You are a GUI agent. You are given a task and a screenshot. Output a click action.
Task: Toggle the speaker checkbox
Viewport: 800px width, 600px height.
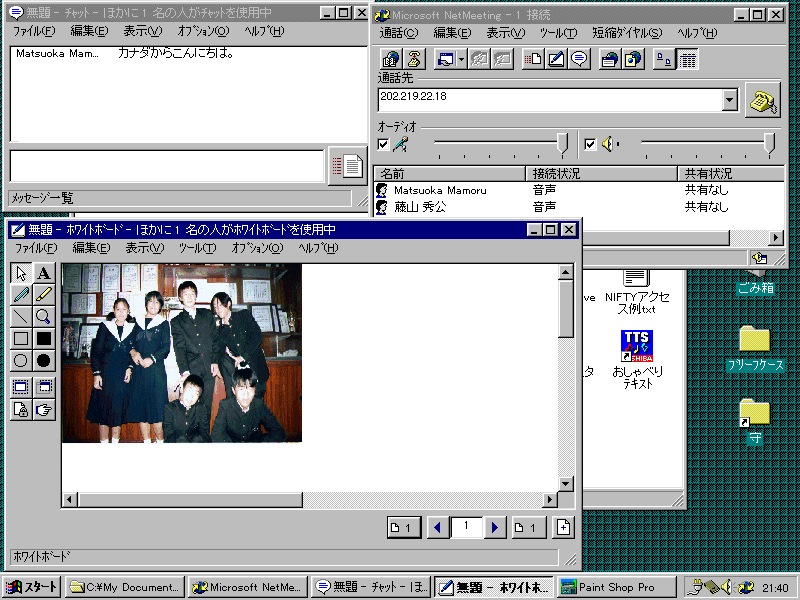pos(590,144)
